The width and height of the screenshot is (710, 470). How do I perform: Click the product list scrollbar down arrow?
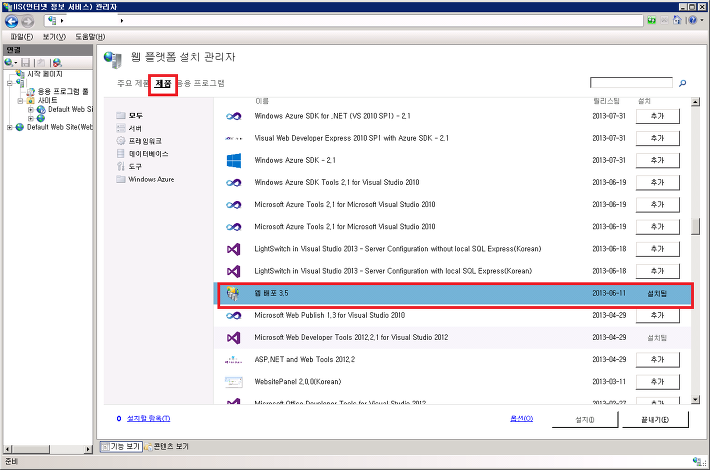(696, 400)
